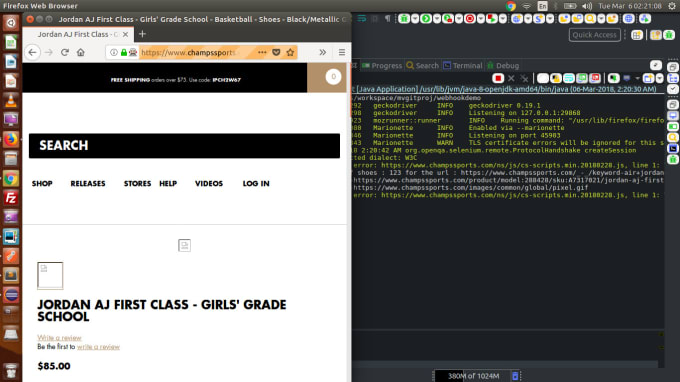Toggle editor Word Wrap in Eclipse main toolbar

click(x=362, y=19)
